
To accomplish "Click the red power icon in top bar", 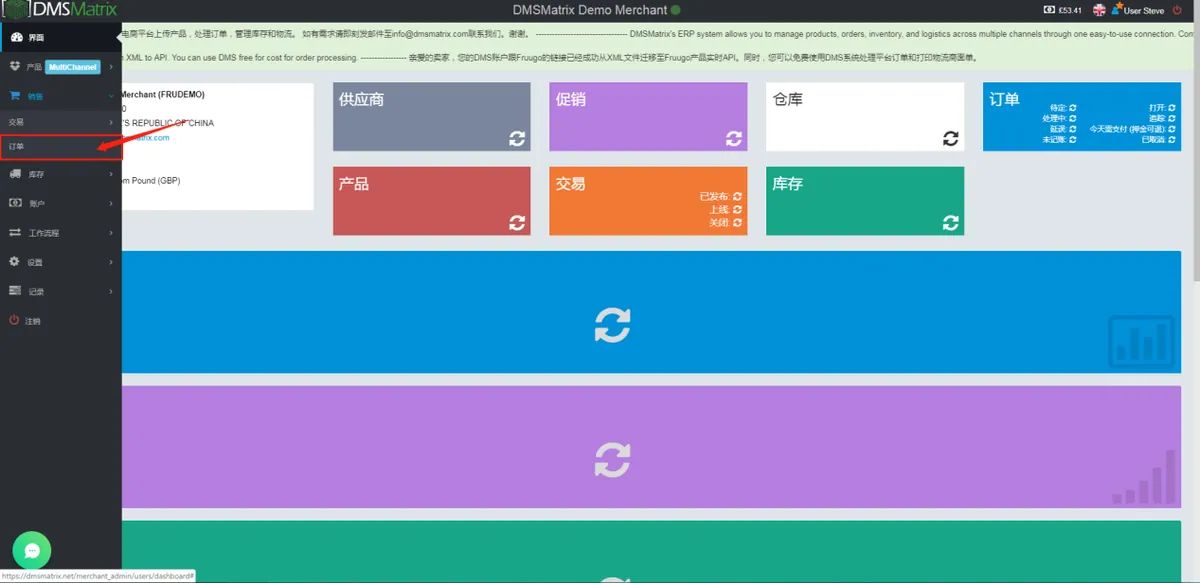I will [1177, 10].
